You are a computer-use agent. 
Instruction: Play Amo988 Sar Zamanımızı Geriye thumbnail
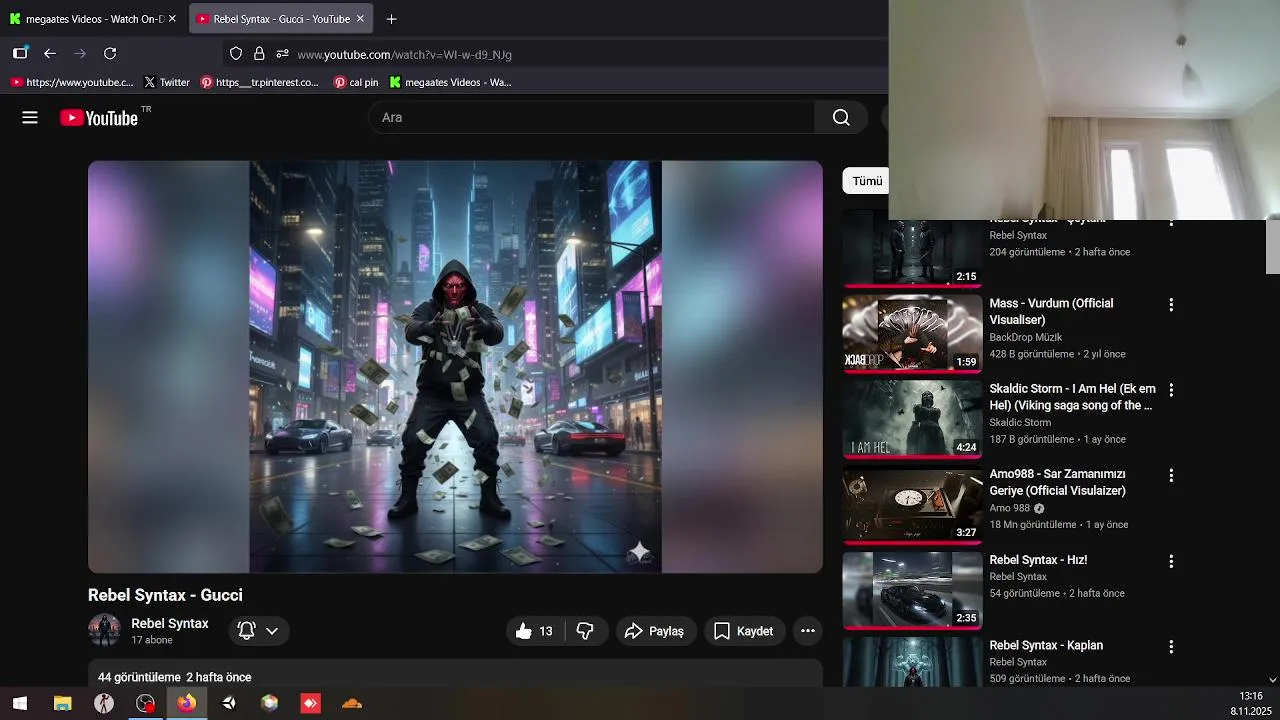[912, 505]
